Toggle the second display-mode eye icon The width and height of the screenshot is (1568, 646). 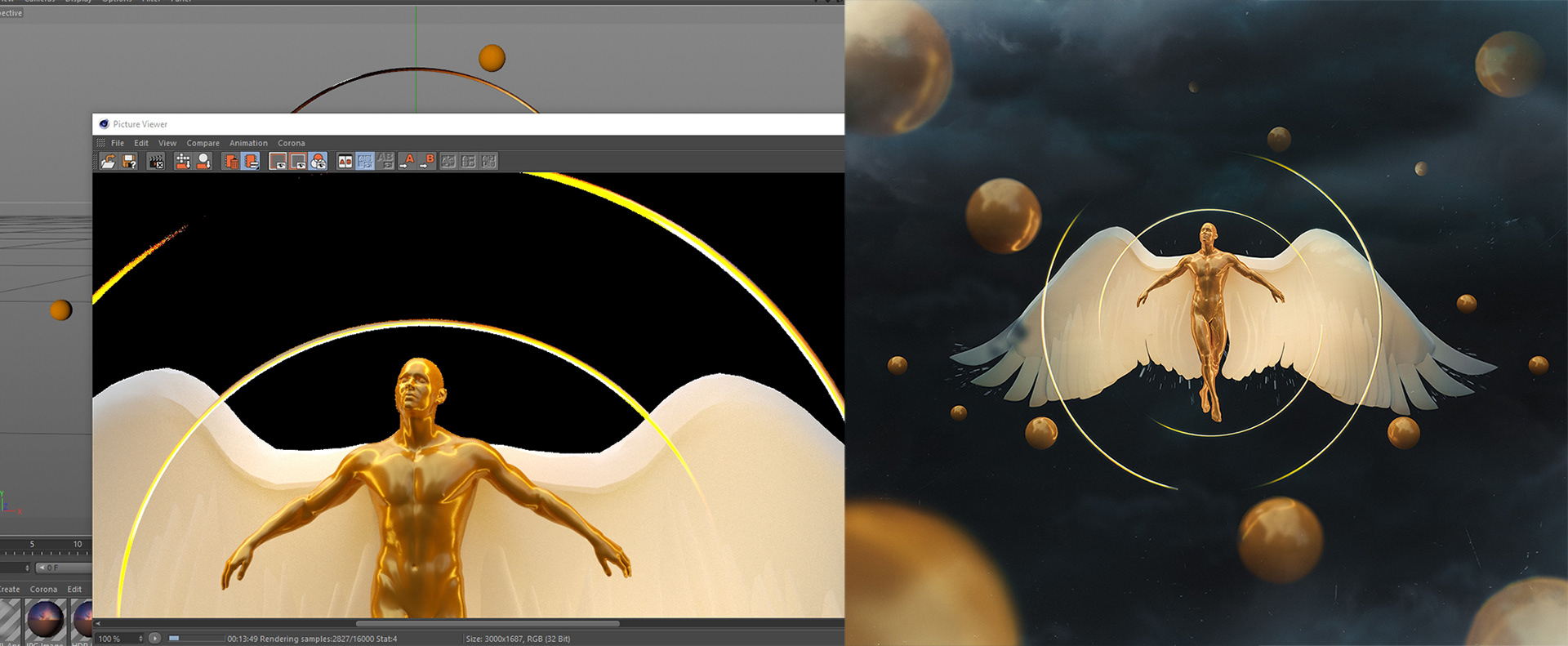click(x=298, y=162)
